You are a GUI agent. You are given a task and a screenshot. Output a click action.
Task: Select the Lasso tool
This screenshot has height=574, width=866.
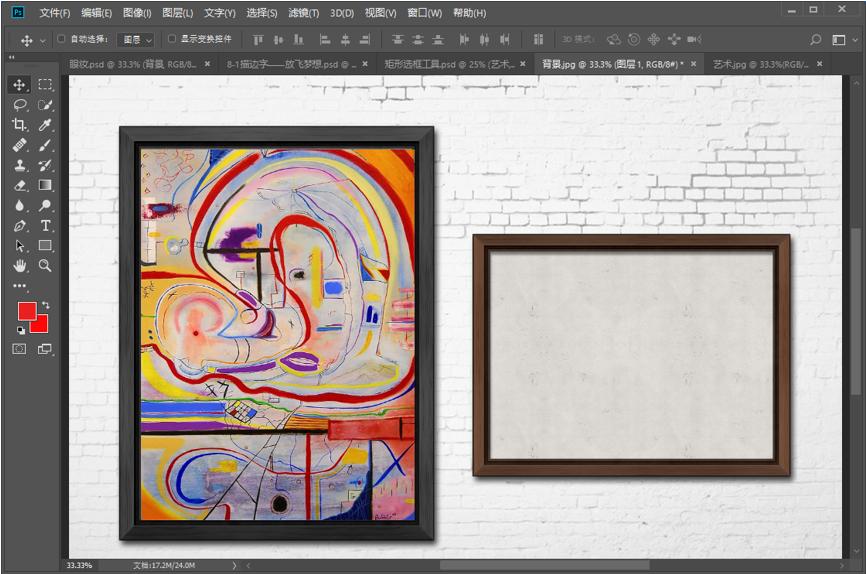[x=19, y=105]
